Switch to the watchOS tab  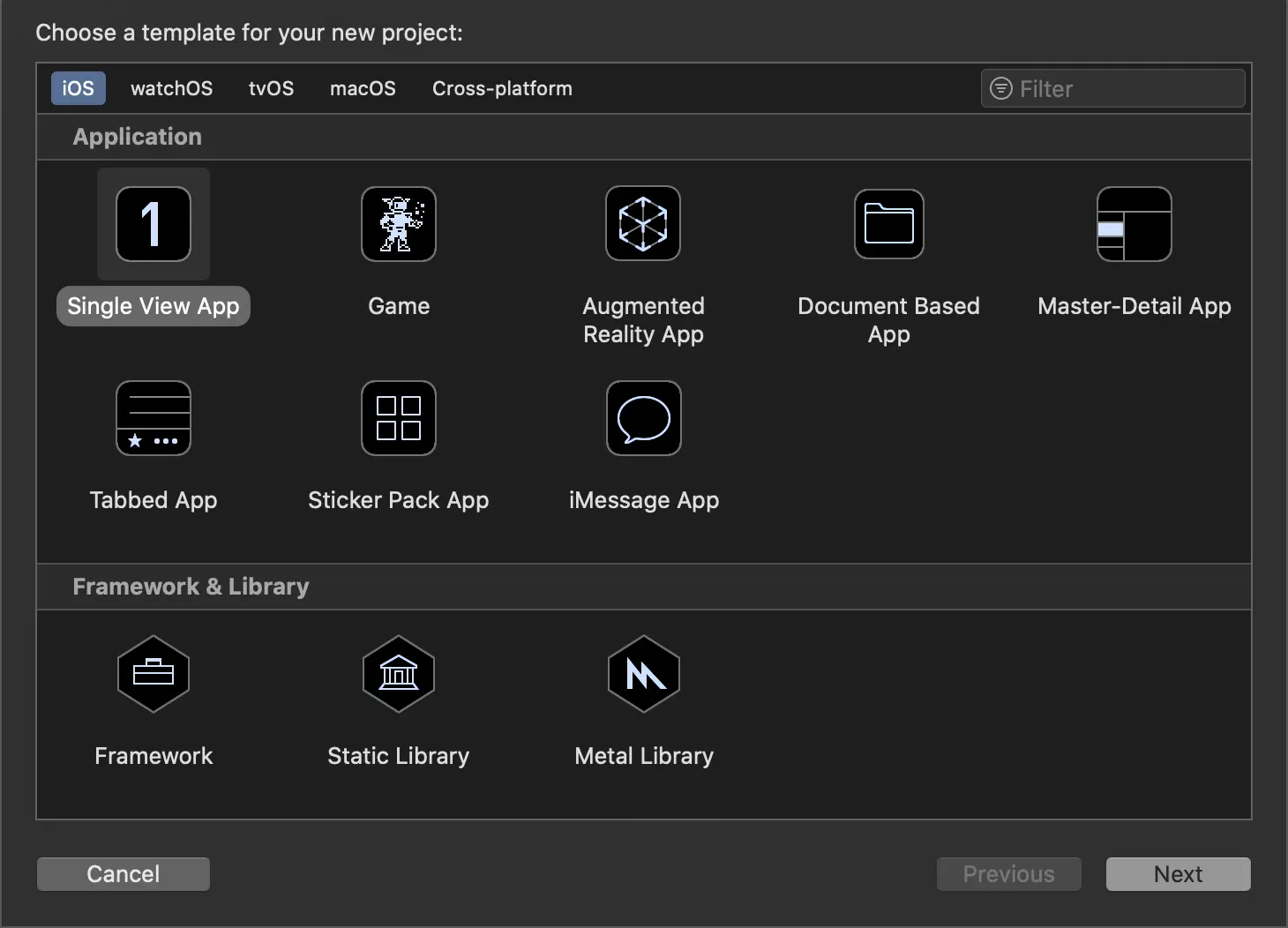coord(172,88)
